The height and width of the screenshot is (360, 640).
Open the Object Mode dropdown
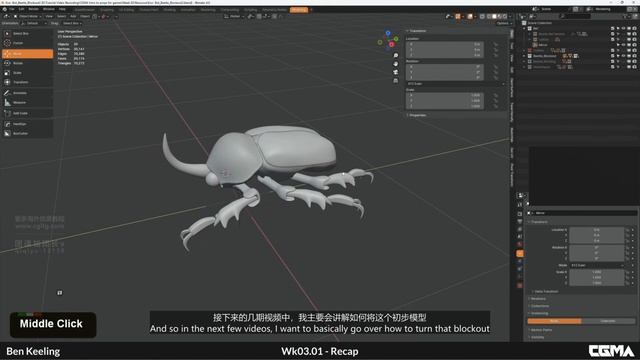(x=28, y=16)
